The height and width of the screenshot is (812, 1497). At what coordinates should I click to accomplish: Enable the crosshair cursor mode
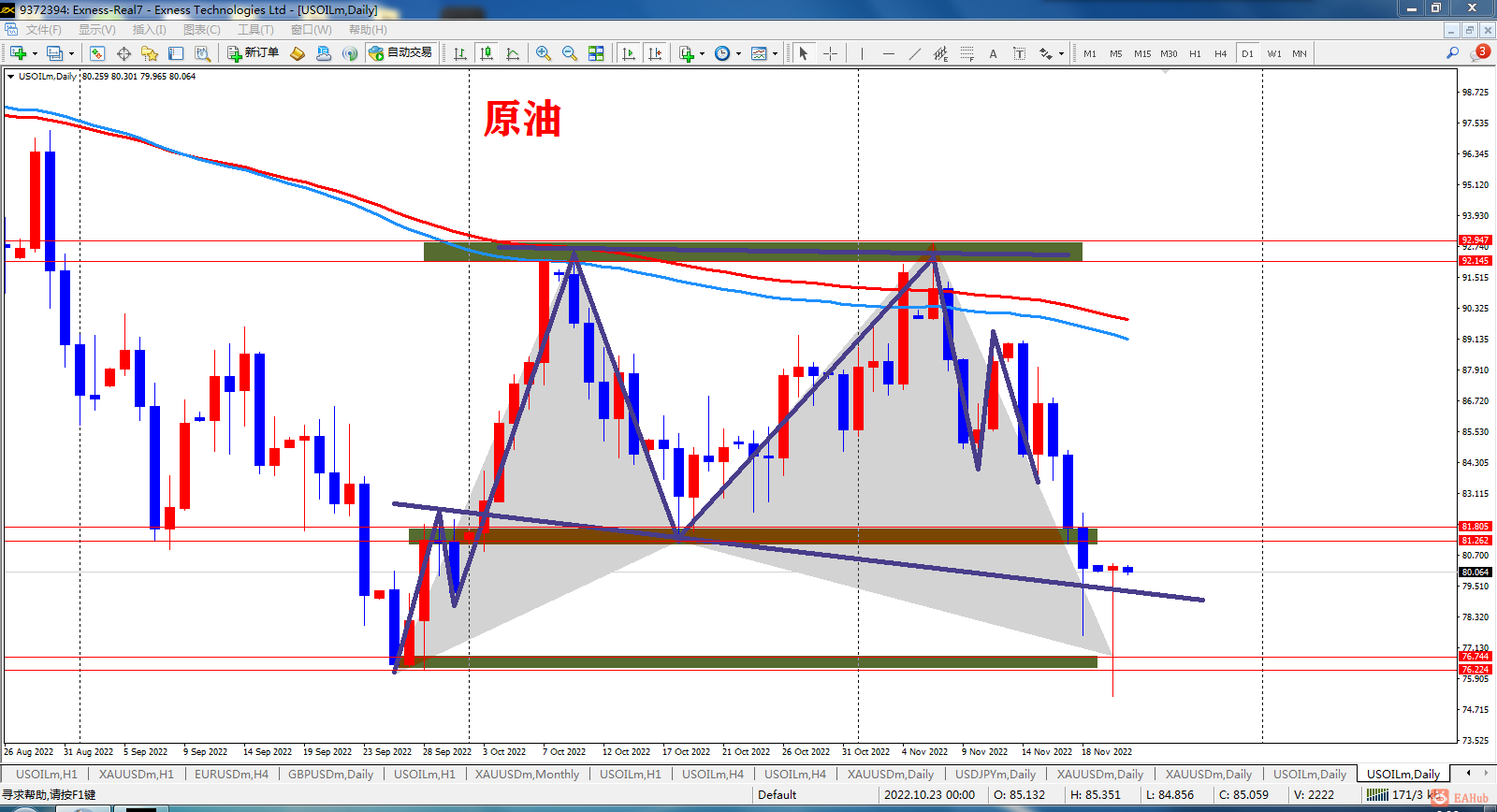coord(830,53)
